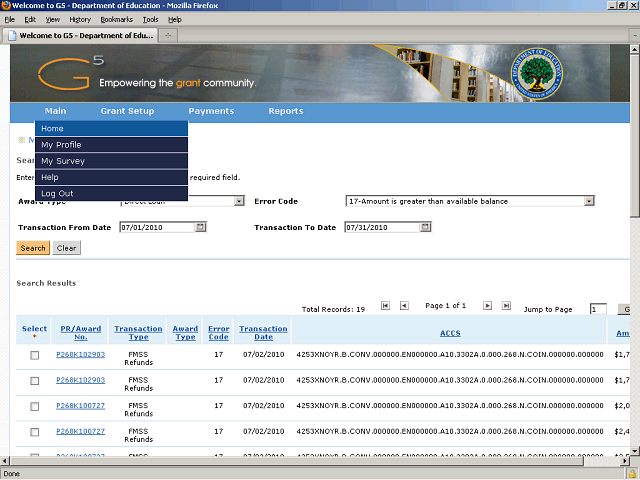Open the Transaction To Date calendar picker
640x480 pixels.
[426, 227]
